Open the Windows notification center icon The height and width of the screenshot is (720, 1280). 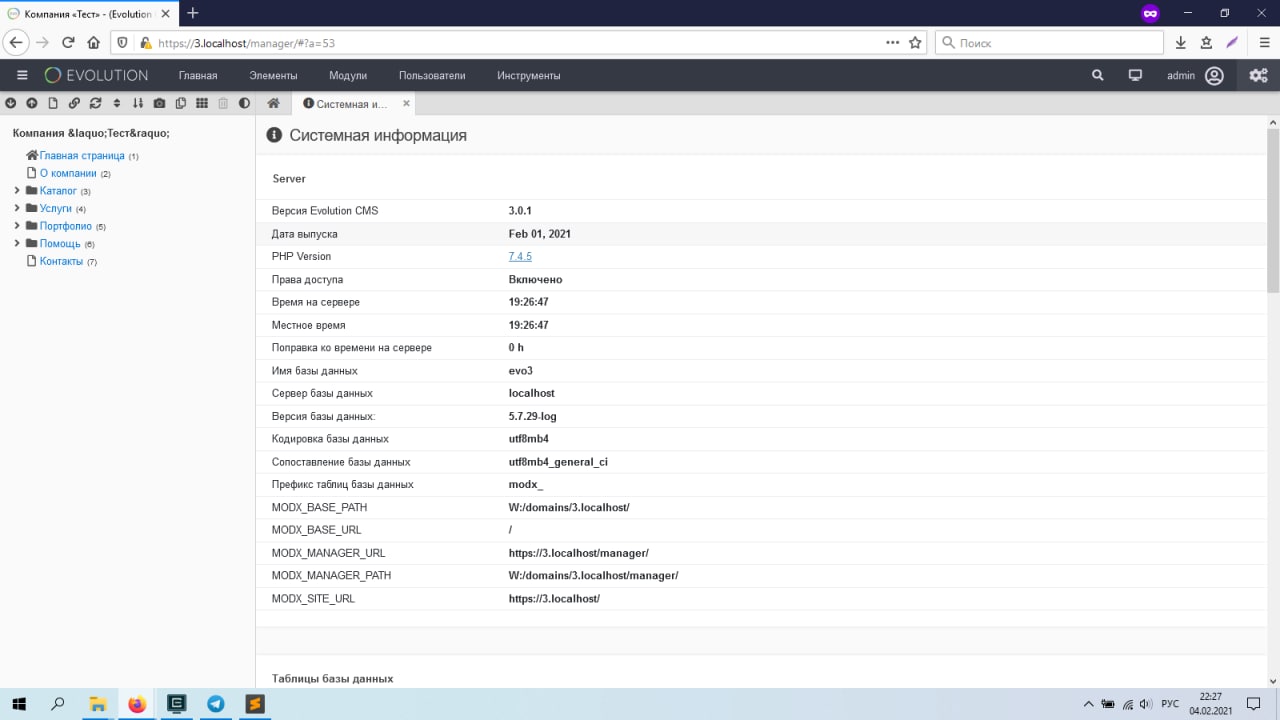(x=1253, y=704)
